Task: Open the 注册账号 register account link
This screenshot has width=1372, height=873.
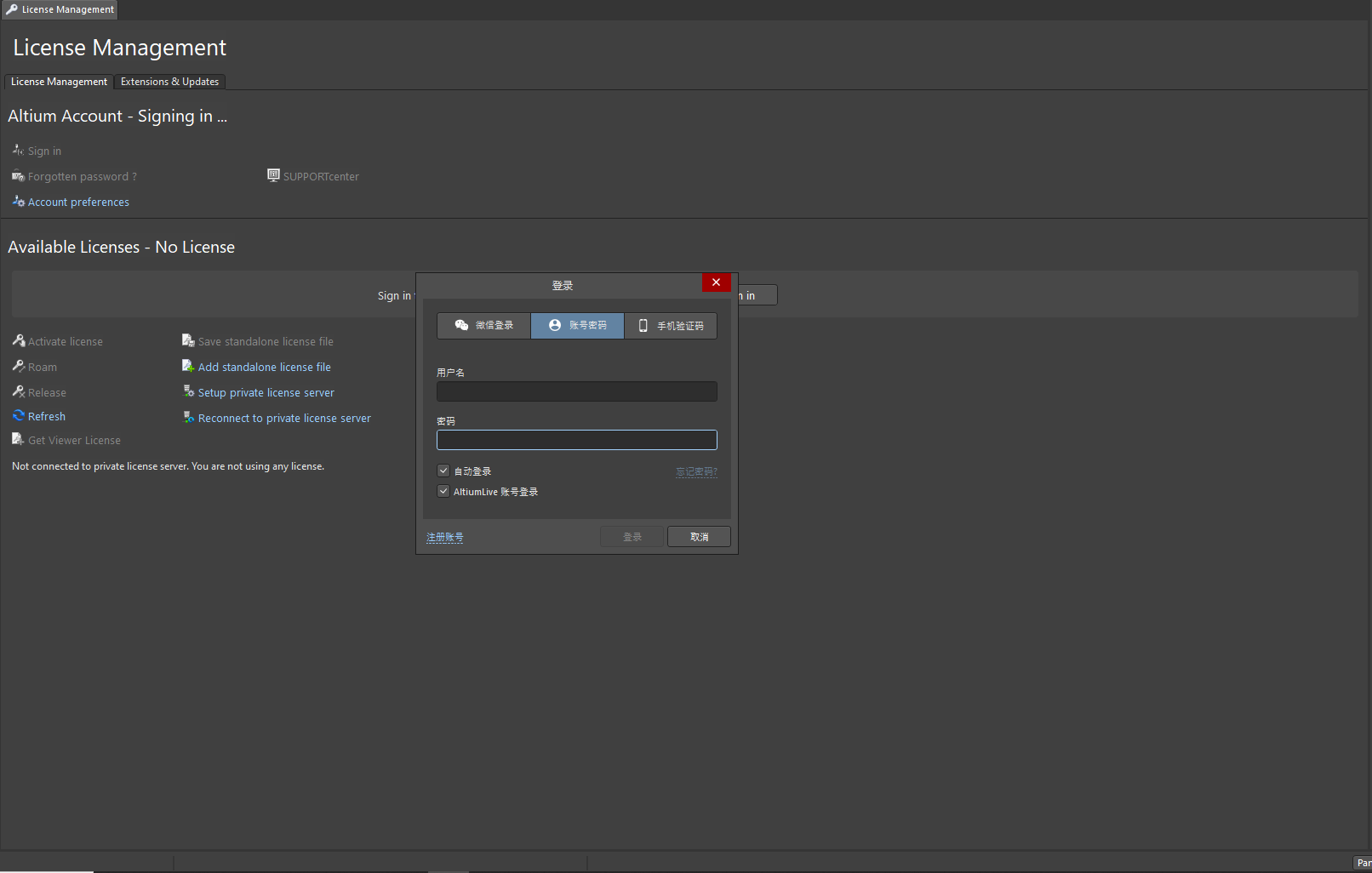Action: point(445,538)
